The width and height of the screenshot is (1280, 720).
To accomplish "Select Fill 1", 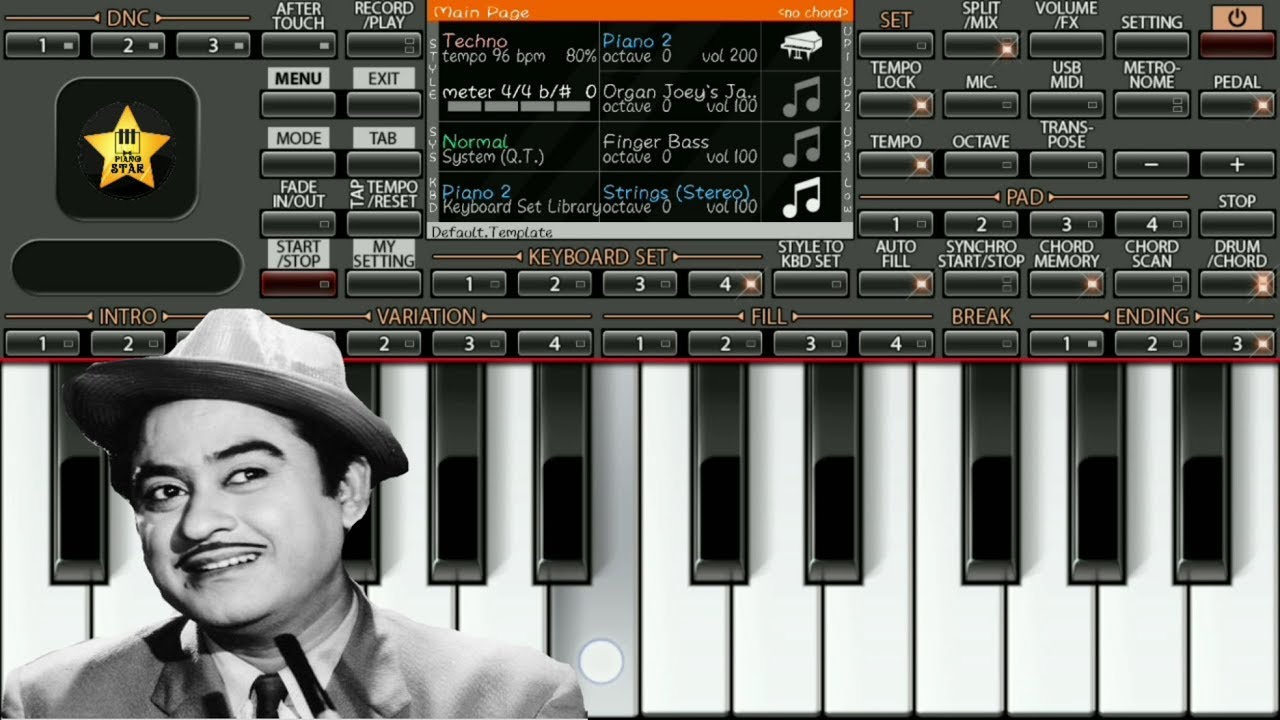I will 640,343.
